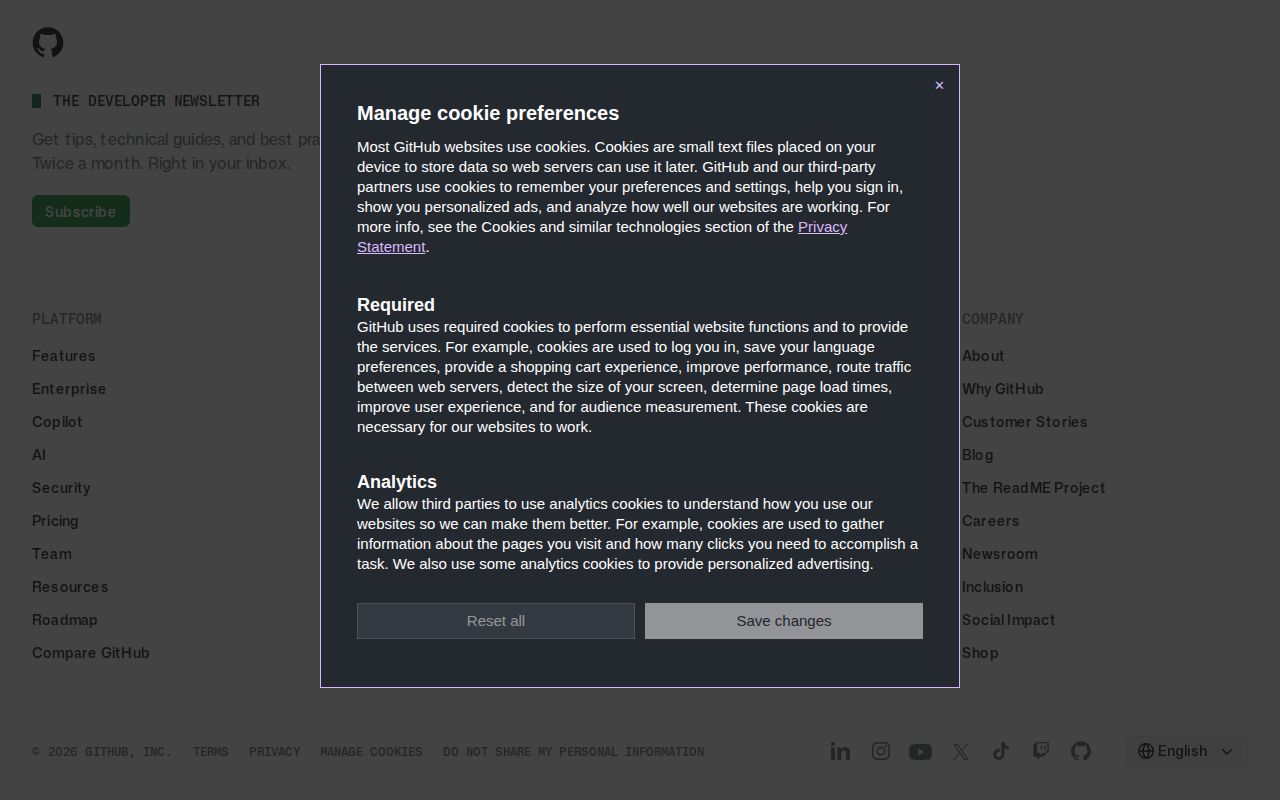Open the Copilot link
Screen dimensions: 1280x800
(57, 422)
